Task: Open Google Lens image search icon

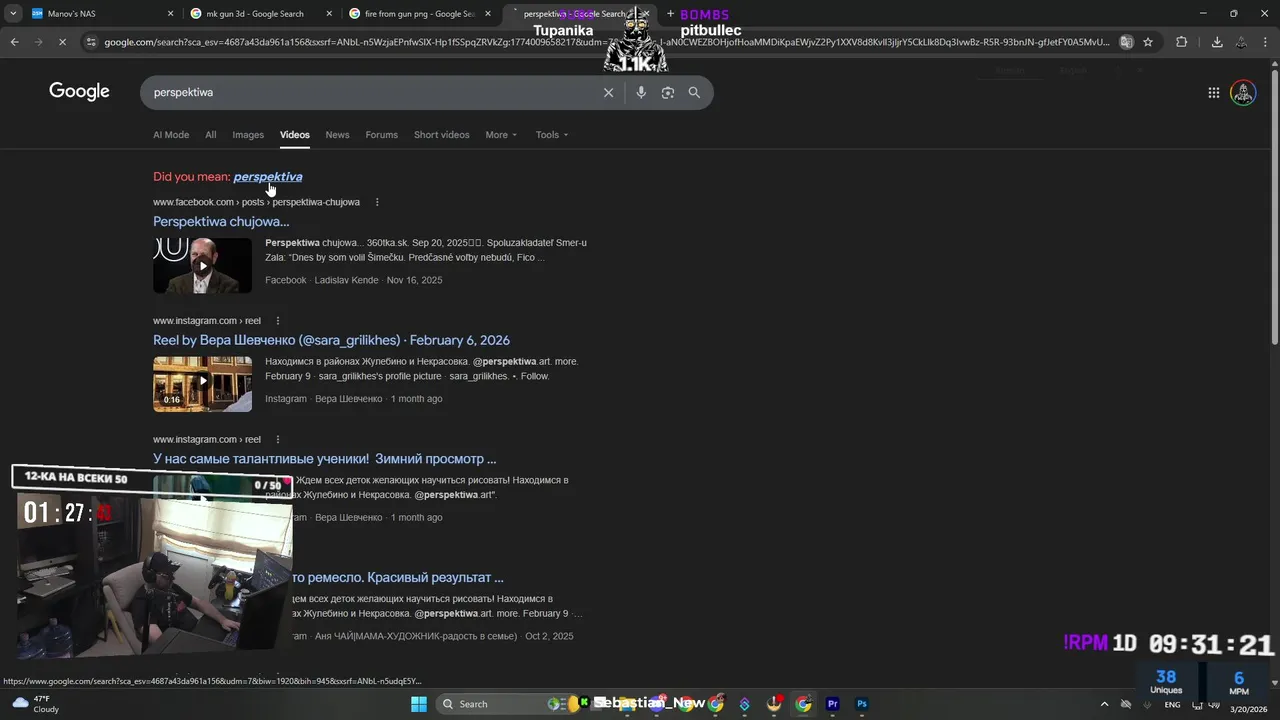Action: (x=667, y=92)
